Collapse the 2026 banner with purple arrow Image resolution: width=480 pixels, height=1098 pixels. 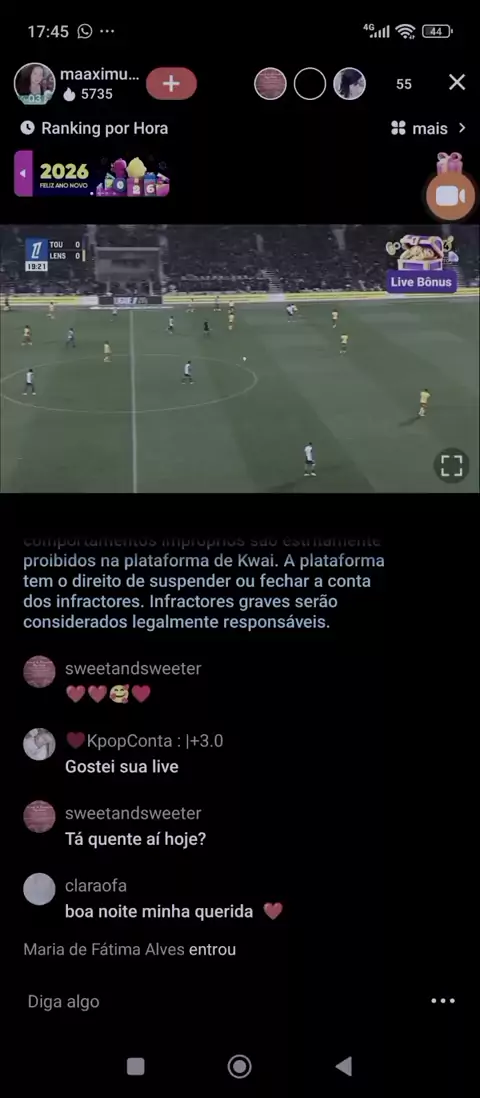(23, 173)
